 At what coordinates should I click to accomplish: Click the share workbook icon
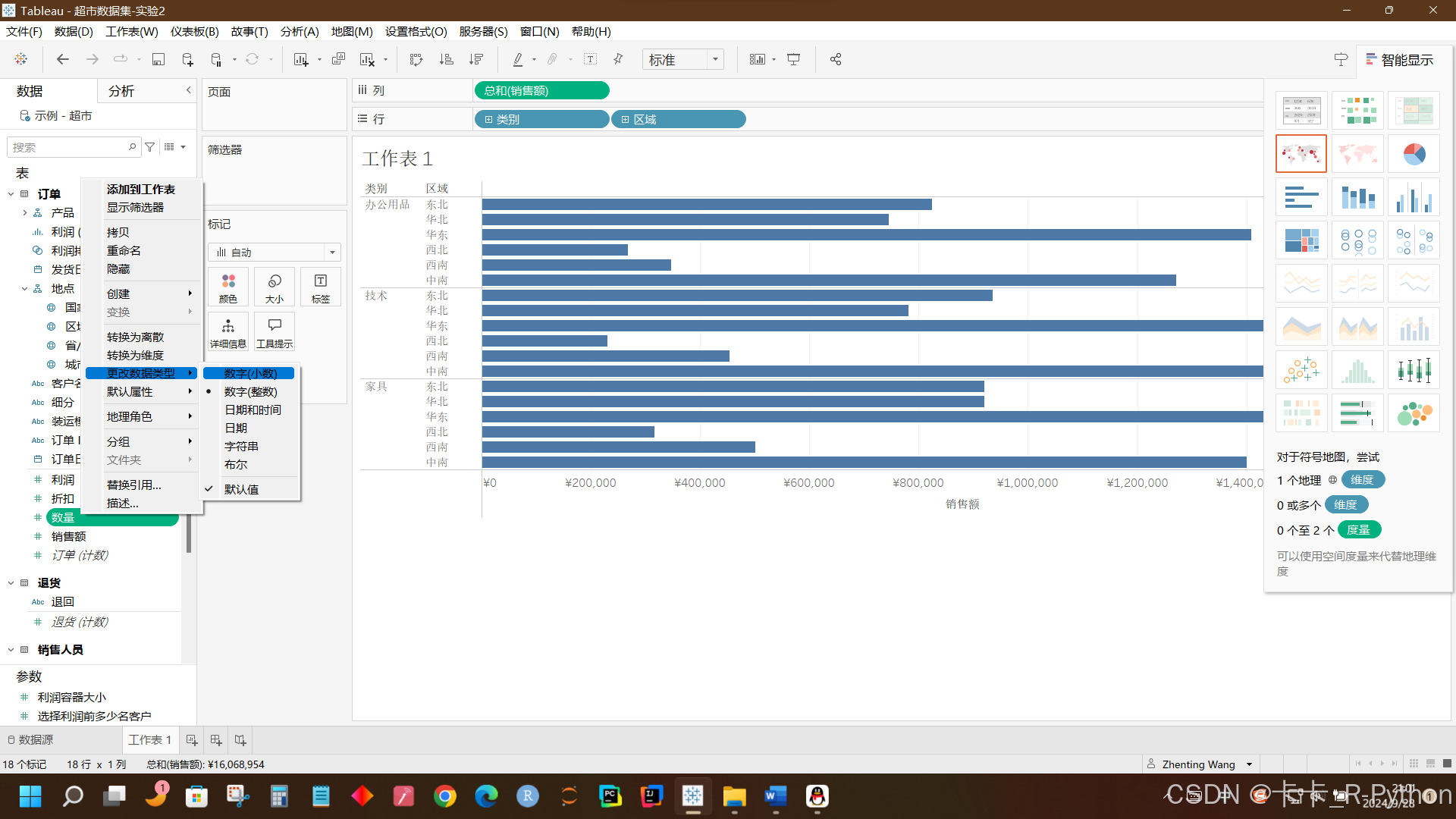pyautogui.click(x=836, y=59)
